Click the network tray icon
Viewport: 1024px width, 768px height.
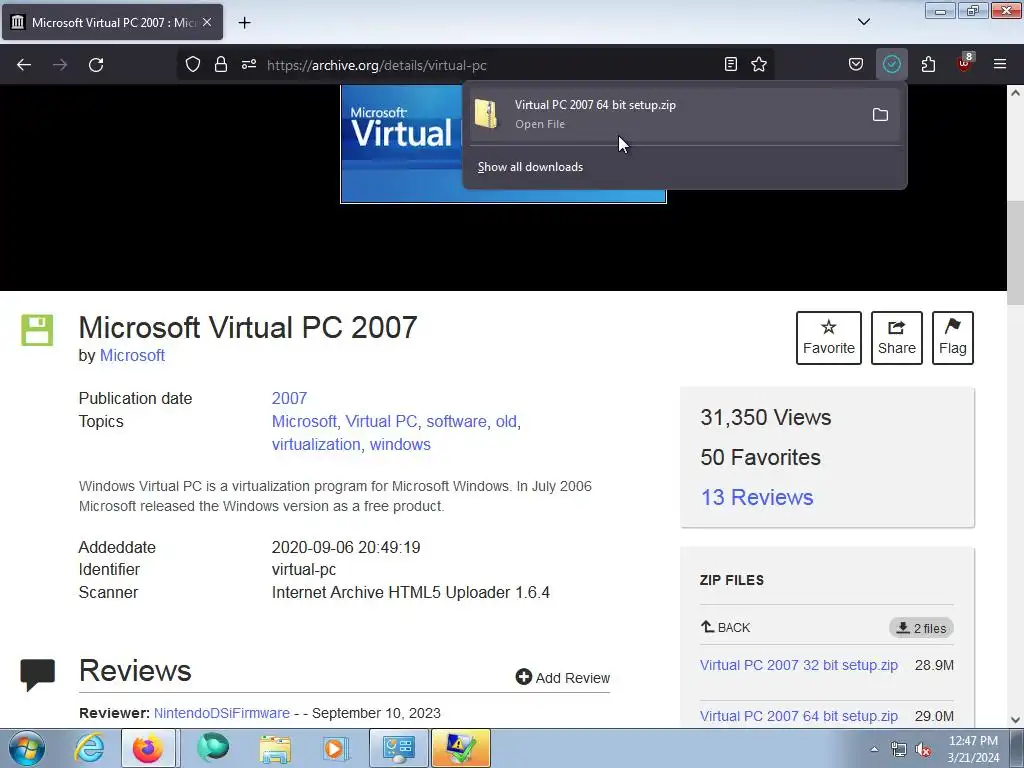(x=899, y=750)
